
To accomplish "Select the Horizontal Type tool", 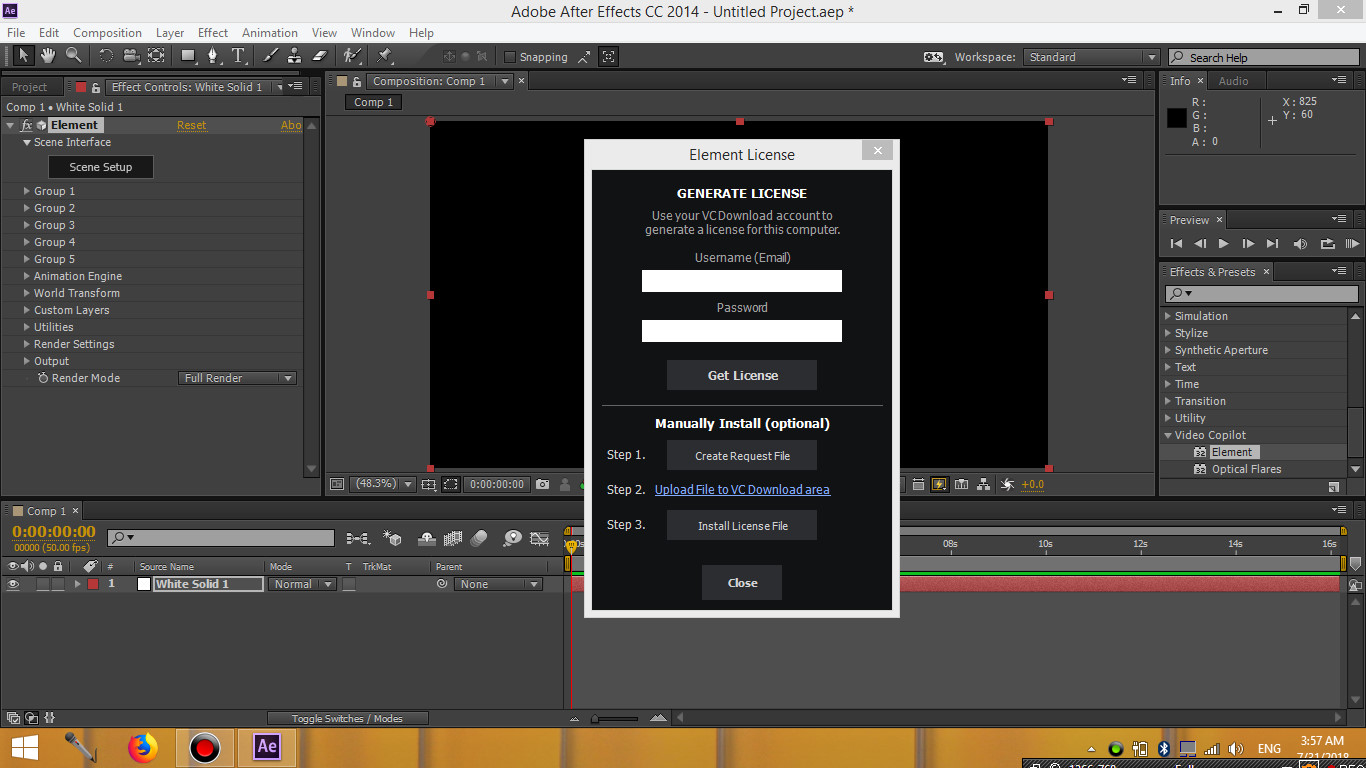I will tap(238, 56).
